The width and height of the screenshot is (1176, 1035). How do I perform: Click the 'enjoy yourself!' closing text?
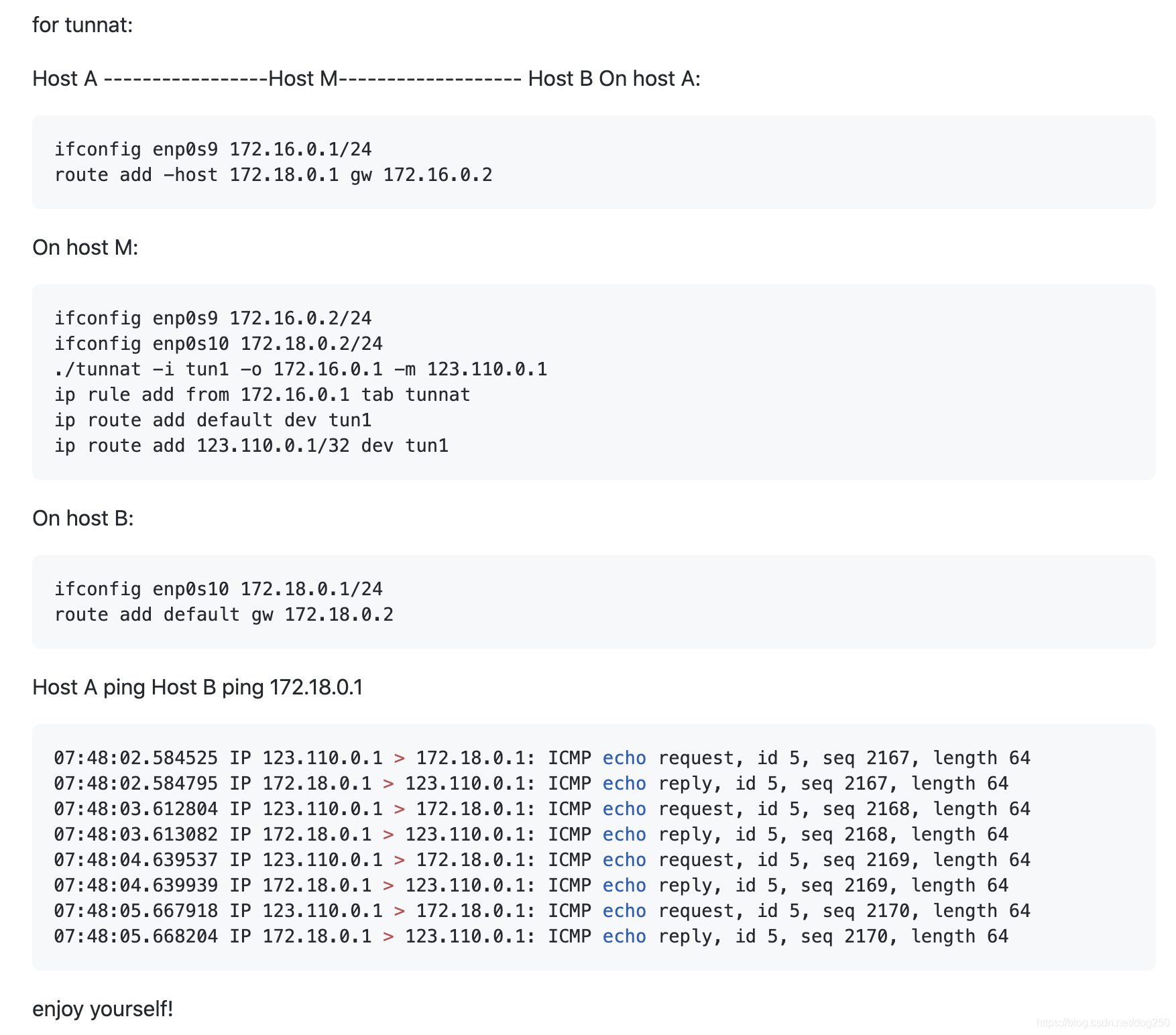click(103, 1009)
